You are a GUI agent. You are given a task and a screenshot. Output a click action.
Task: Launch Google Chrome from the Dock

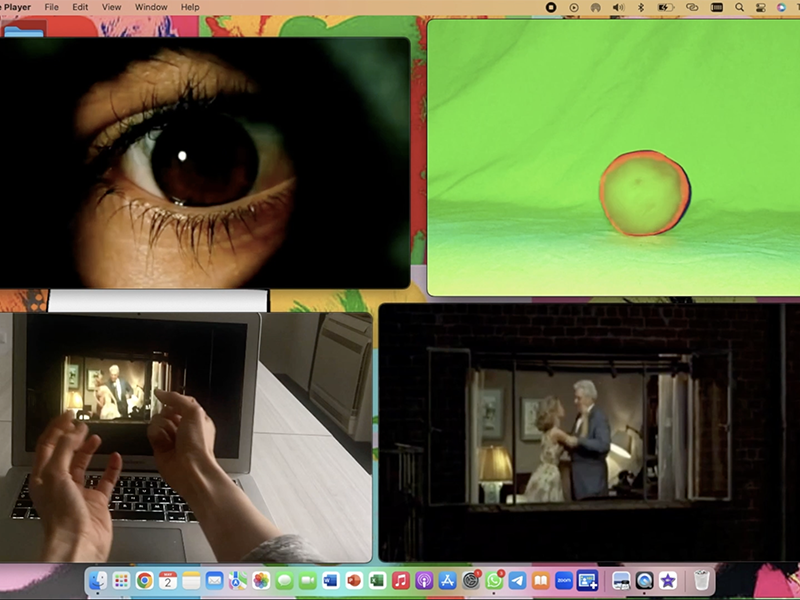[144, 580]
